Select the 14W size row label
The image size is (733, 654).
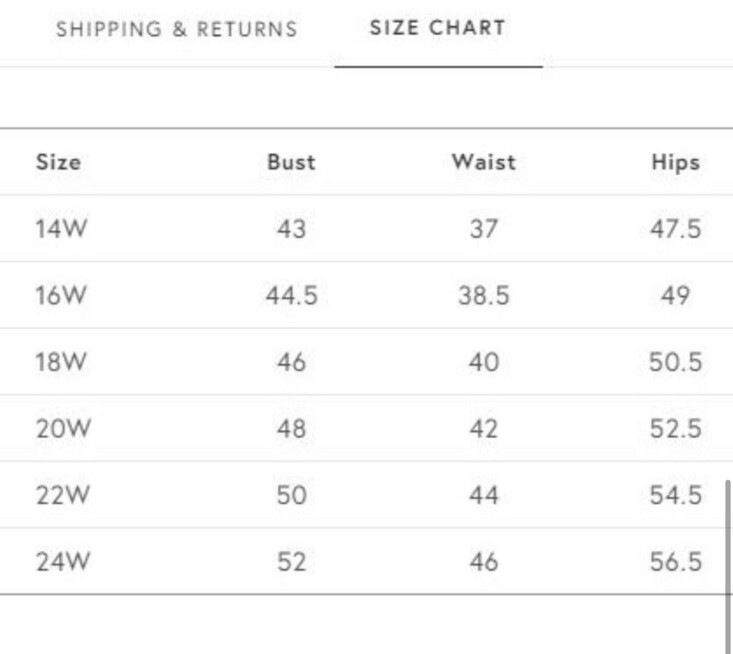[61, 229]
